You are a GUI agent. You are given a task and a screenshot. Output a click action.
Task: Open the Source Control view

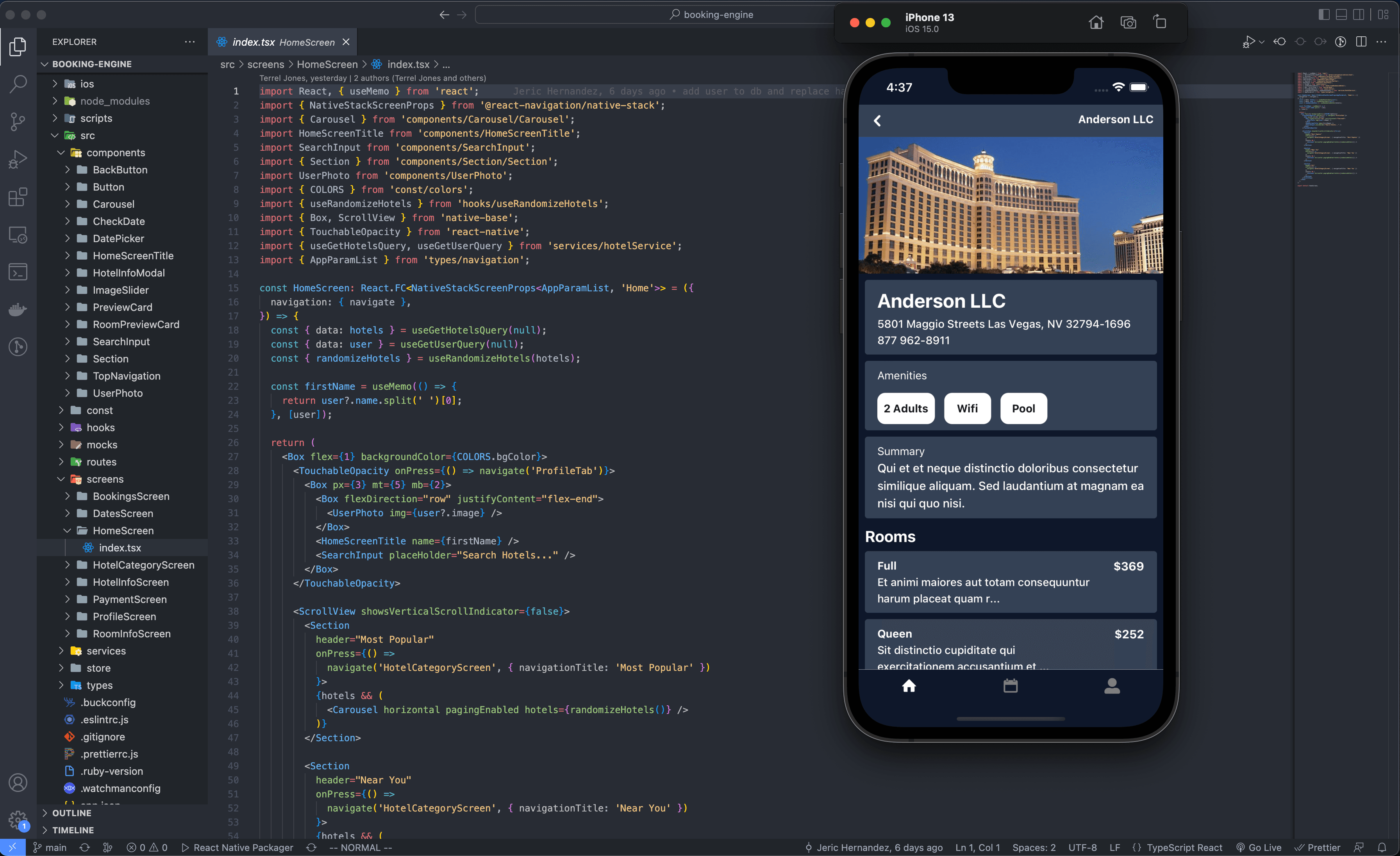click(18, 121)
